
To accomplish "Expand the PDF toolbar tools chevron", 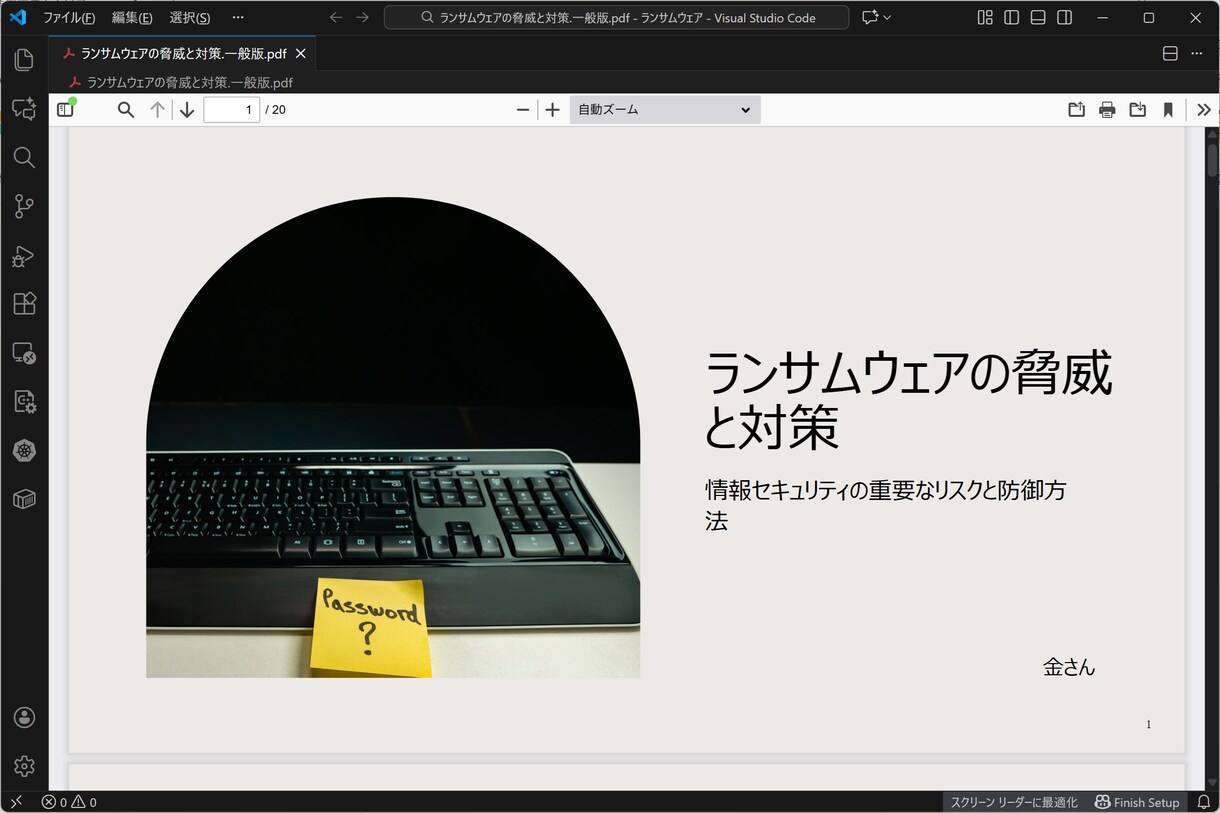I will tap(1203, 110).
